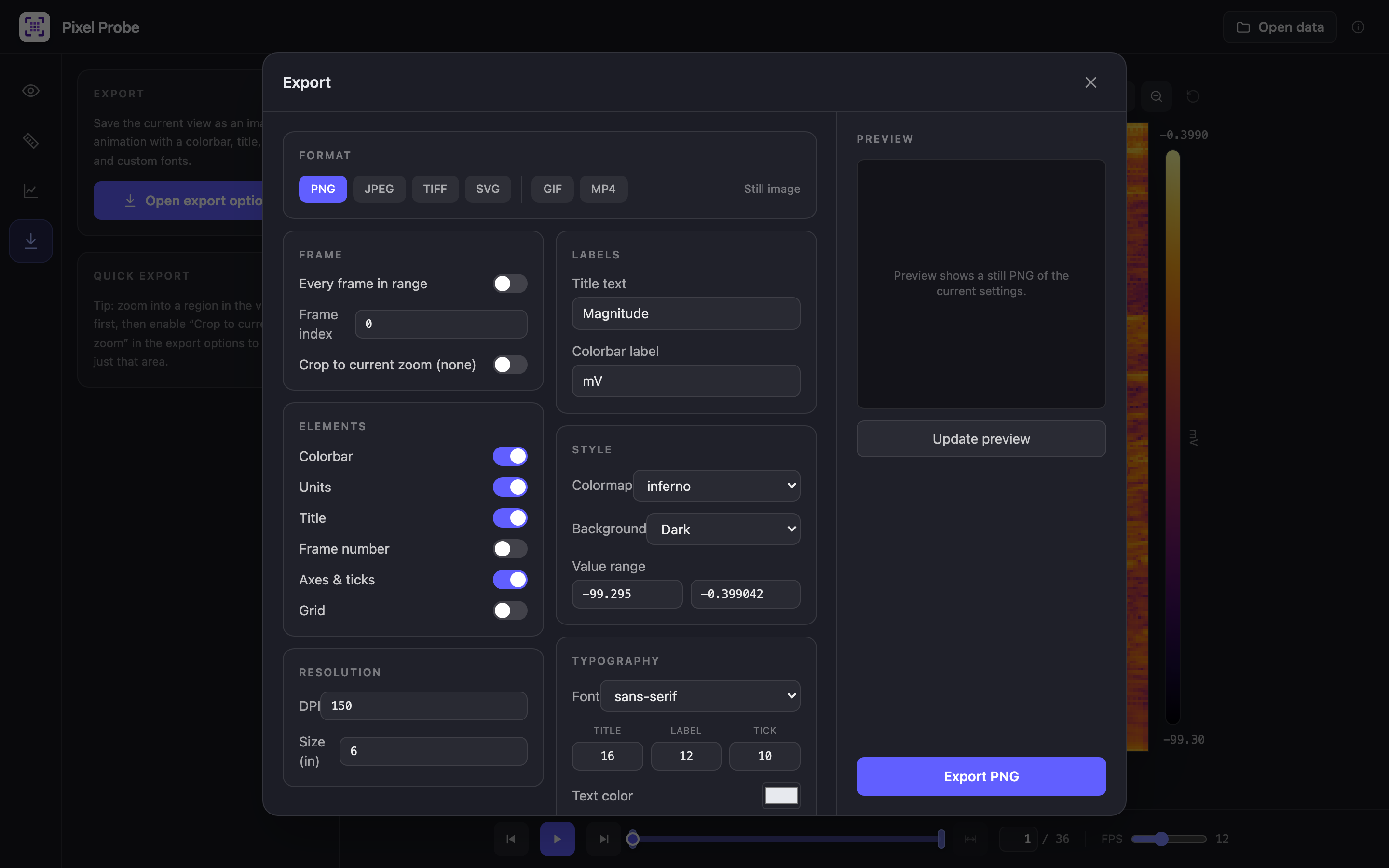Click the Size (in) field

pyautogui.click(x=434, y=751)
